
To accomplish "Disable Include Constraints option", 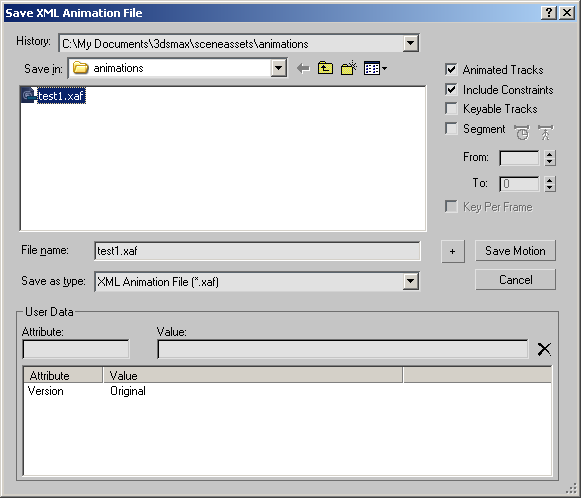I will (451, 90).
